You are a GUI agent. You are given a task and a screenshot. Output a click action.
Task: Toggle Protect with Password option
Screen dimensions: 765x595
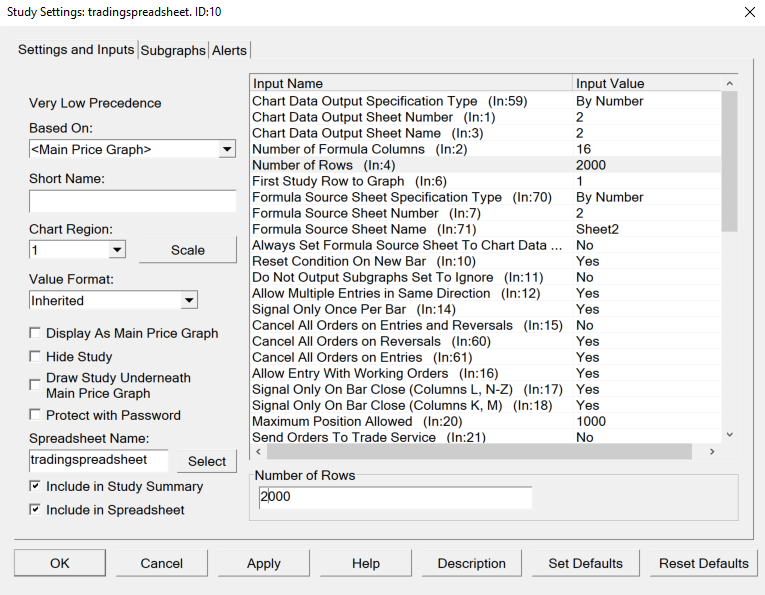[37, 415]
